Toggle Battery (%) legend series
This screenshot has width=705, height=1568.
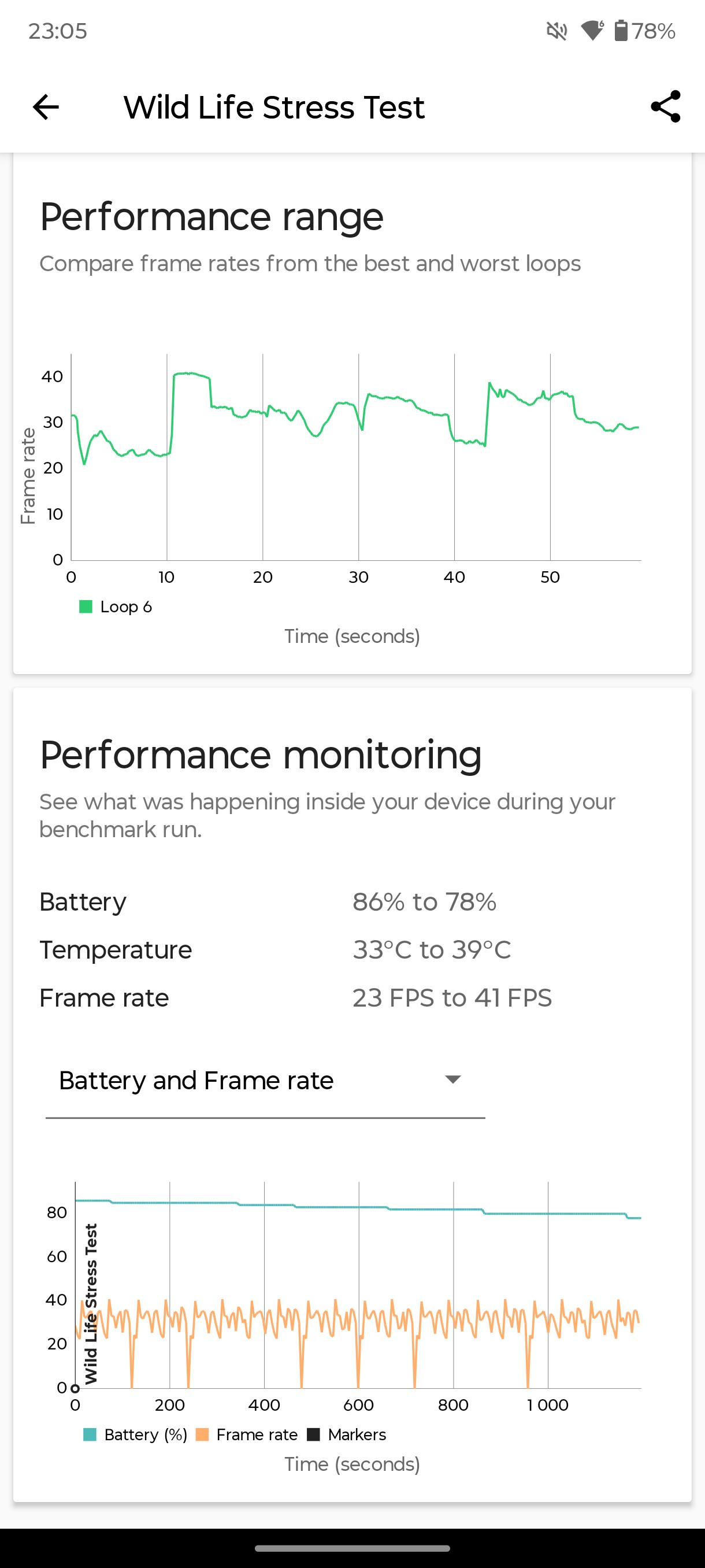(135, 1434)
